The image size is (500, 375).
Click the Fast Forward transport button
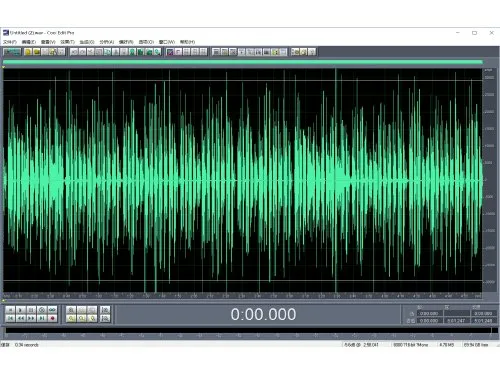(x=31, y=318)
